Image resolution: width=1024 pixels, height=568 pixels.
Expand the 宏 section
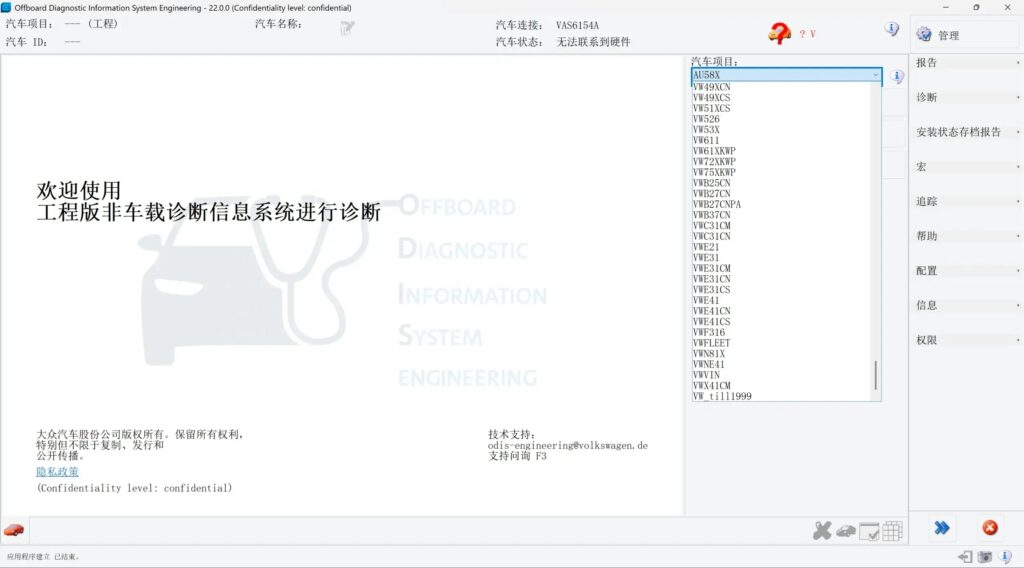pos(967,166)
